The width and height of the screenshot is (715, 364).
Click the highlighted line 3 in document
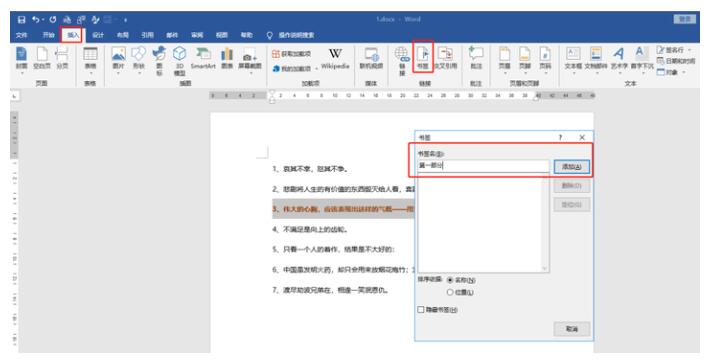click(x=343, y=209)
